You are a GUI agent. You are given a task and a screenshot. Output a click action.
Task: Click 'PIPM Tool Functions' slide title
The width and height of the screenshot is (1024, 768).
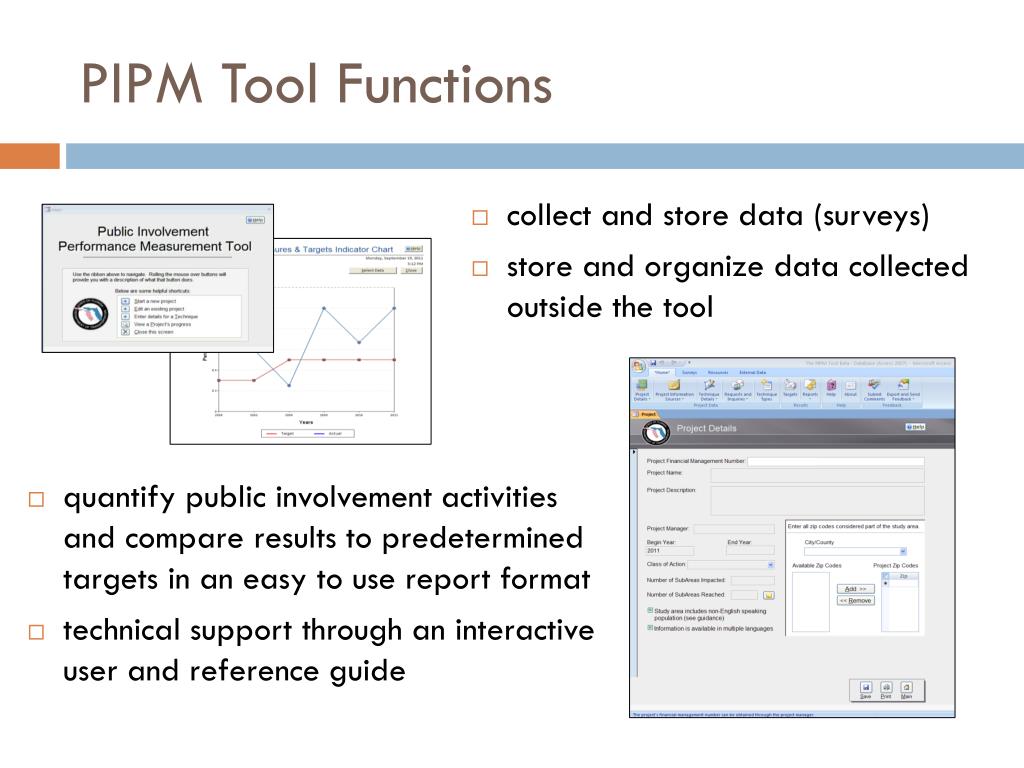pos(317,84)
